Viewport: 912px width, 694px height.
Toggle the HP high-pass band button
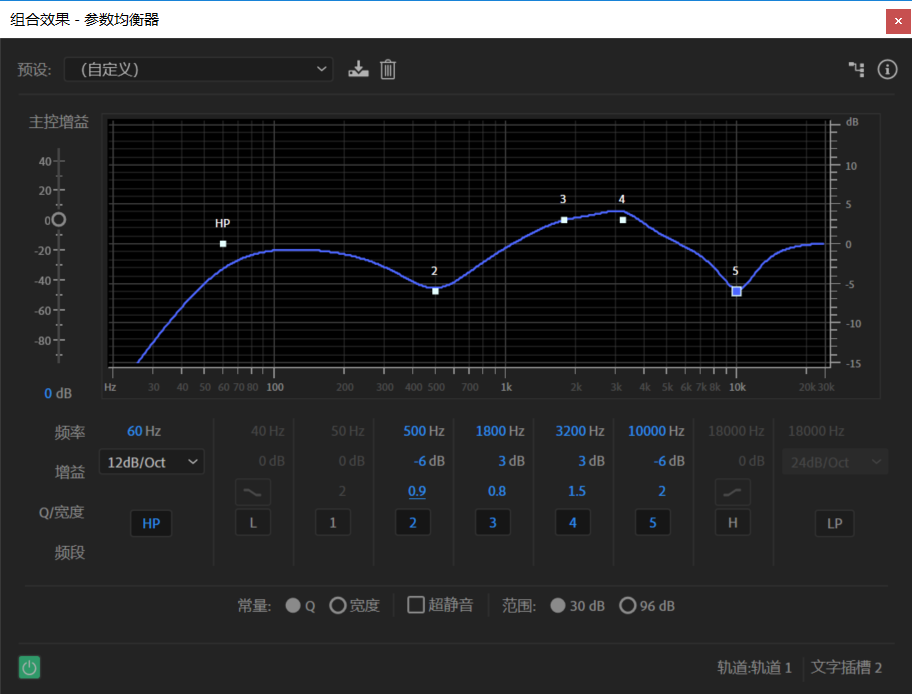(151, 523)
